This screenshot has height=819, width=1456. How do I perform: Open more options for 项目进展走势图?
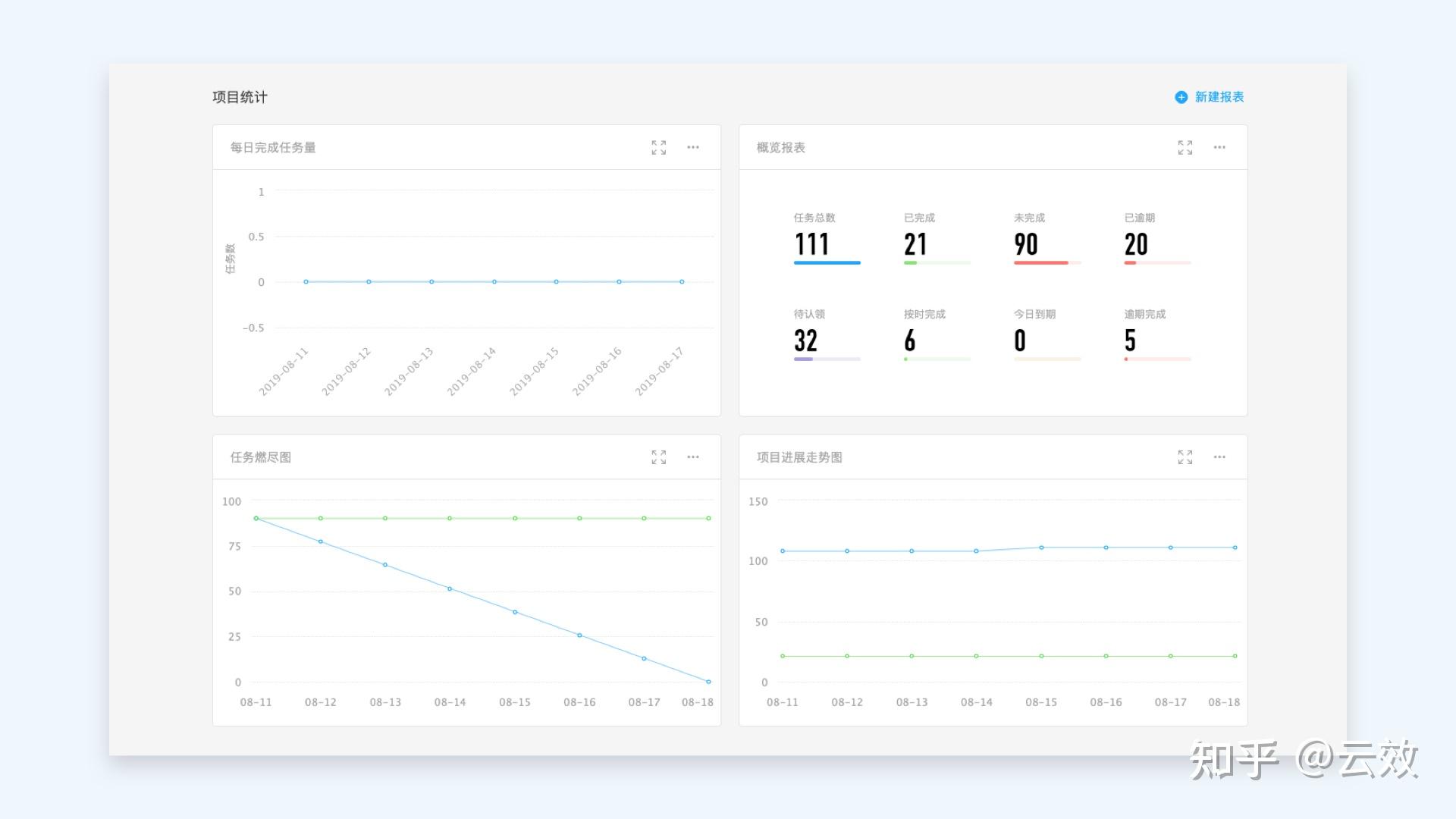(x=1219, y=457)
